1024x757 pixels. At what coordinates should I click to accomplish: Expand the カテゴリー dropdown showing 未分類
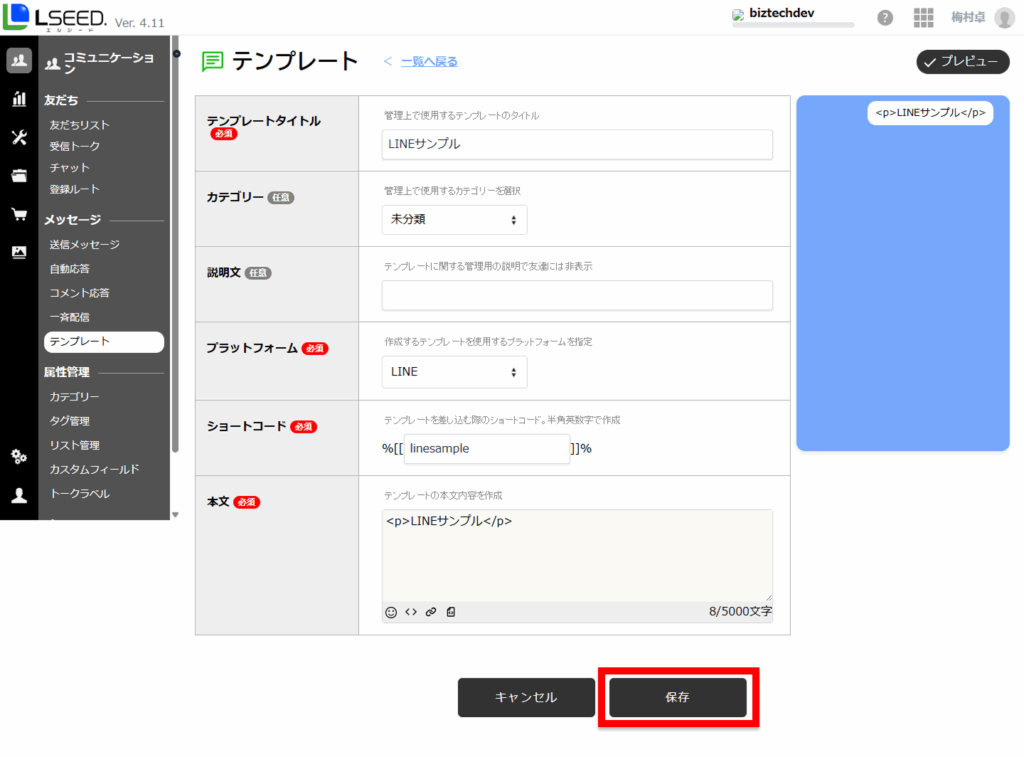click(x=454, y=220)
